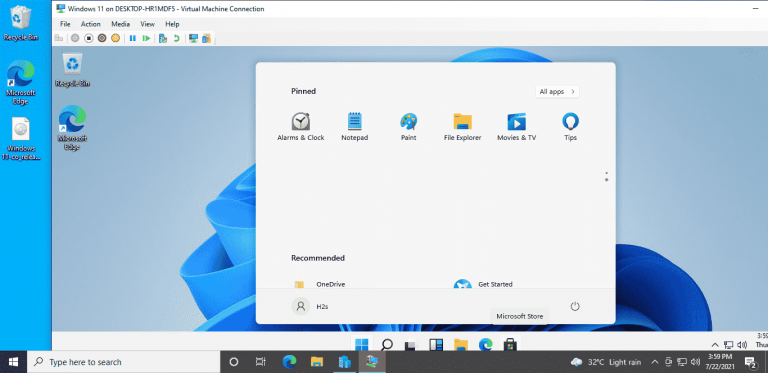
Task: Expand hidden icons in Windows 11 tray
Action: pyautogui.click(x=715, y=345)
